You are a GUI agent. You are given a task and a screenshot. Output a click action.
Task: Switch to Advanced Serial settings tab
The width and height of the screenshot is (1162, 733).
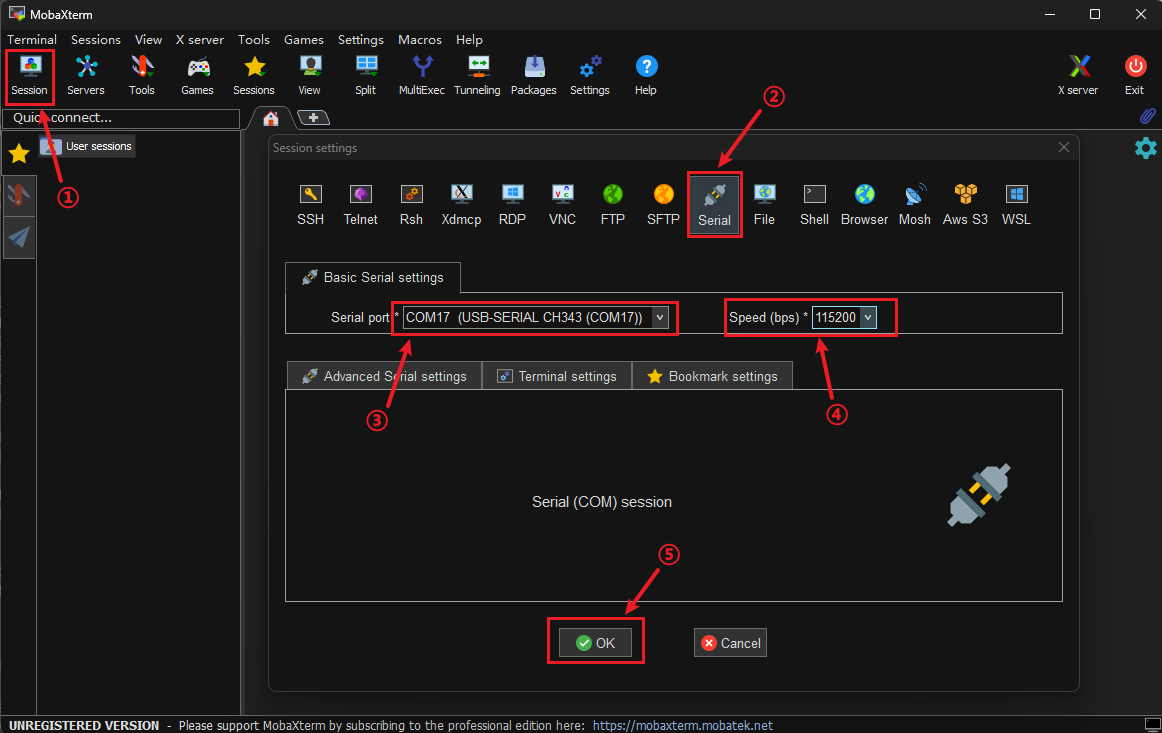tap(385, 376)
